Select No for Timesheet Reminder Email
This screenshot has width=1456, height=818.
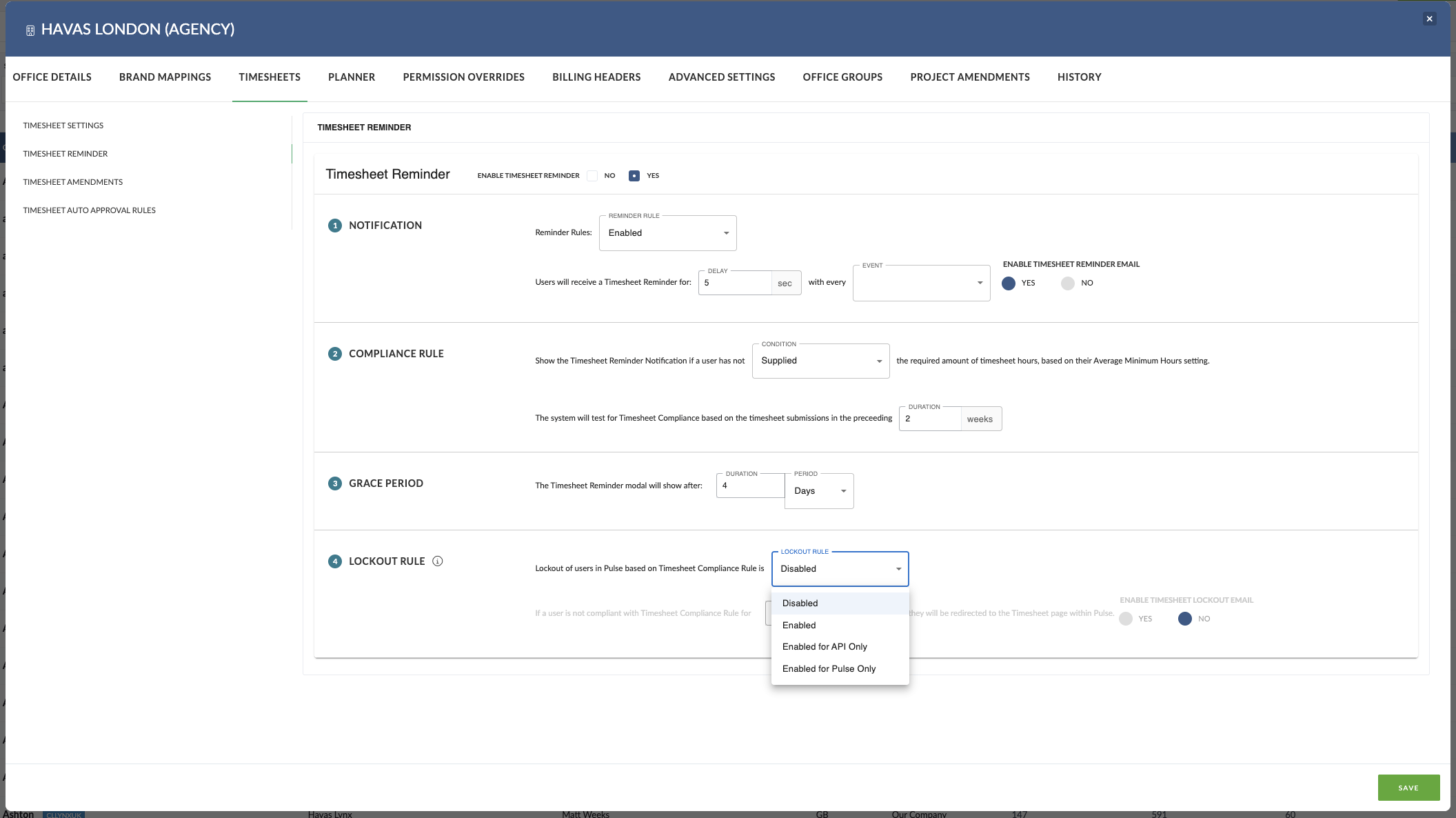[1068, 283]
